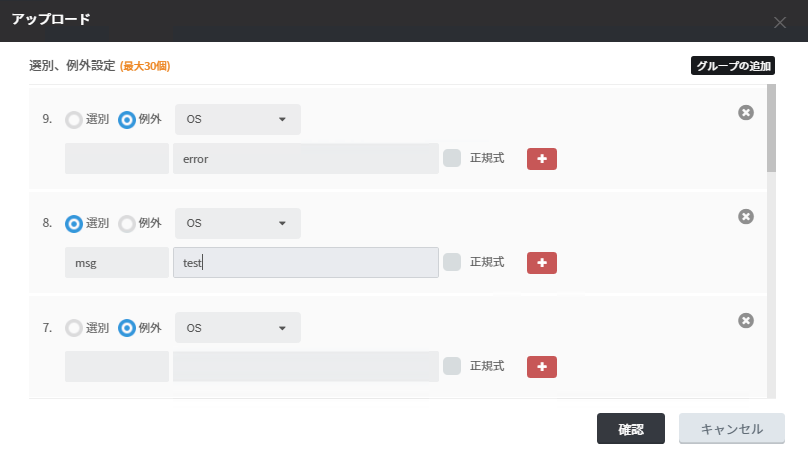Open the OS dropdown in group 7
The width and height of the screenshot is (808, 456).
click(x=238, y=328)
